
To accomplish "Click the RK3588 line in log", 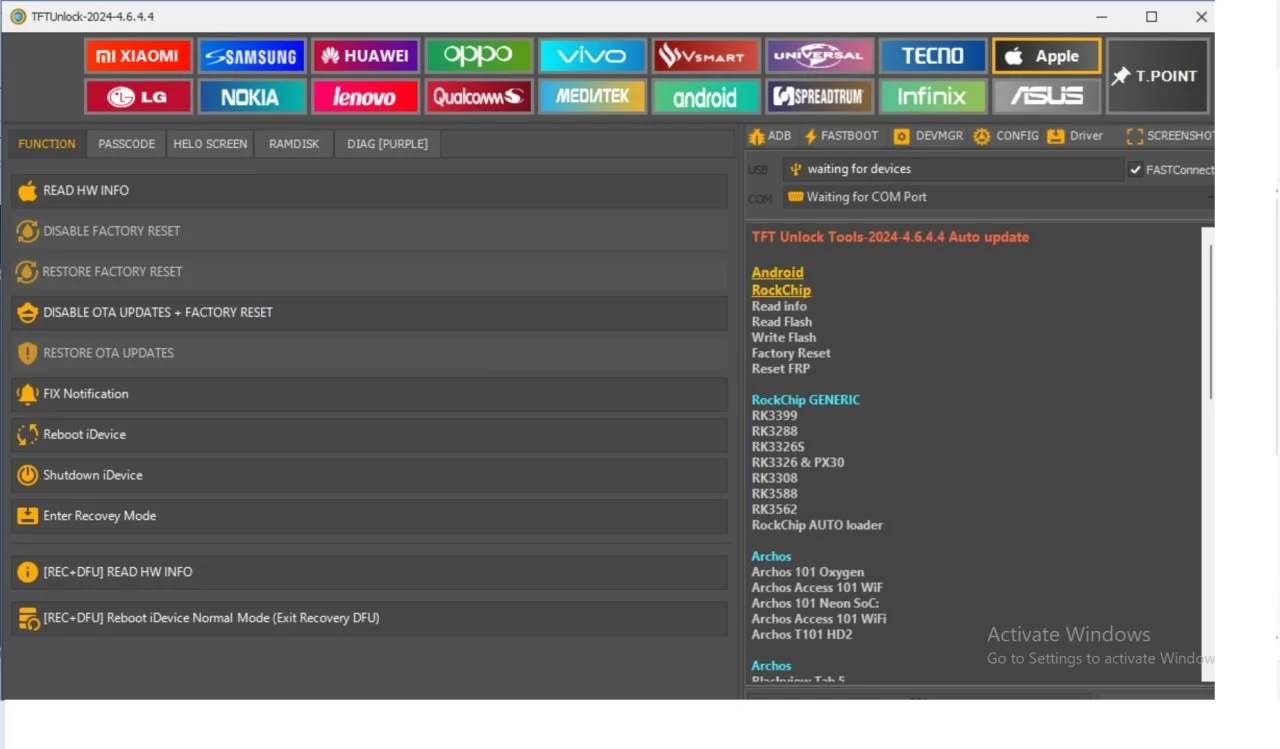I will coord(775,494).
